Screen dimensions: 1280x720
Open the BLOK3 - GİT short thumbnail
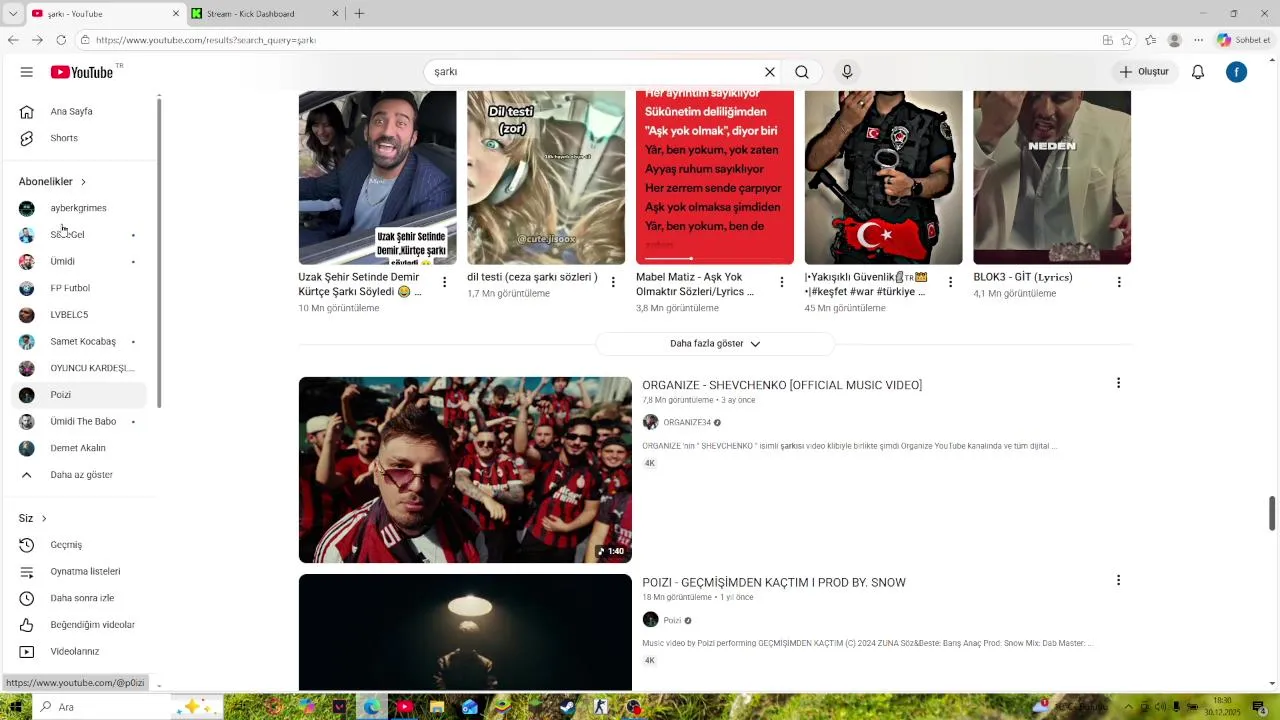pos(1052,178)
